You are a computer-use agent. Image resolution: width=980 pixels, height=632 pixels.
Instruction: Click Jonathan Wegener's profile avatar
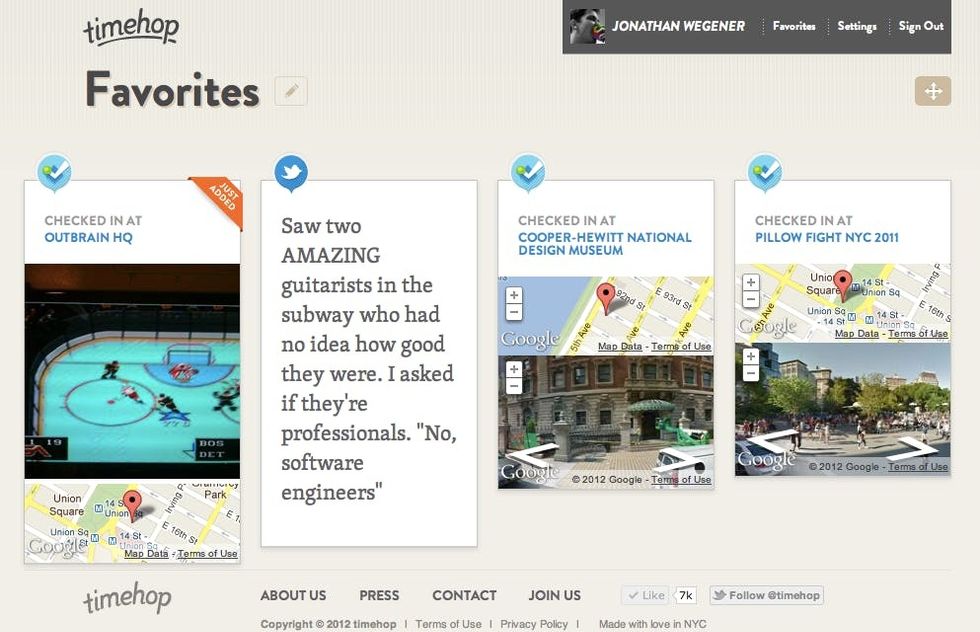point(587,26)
